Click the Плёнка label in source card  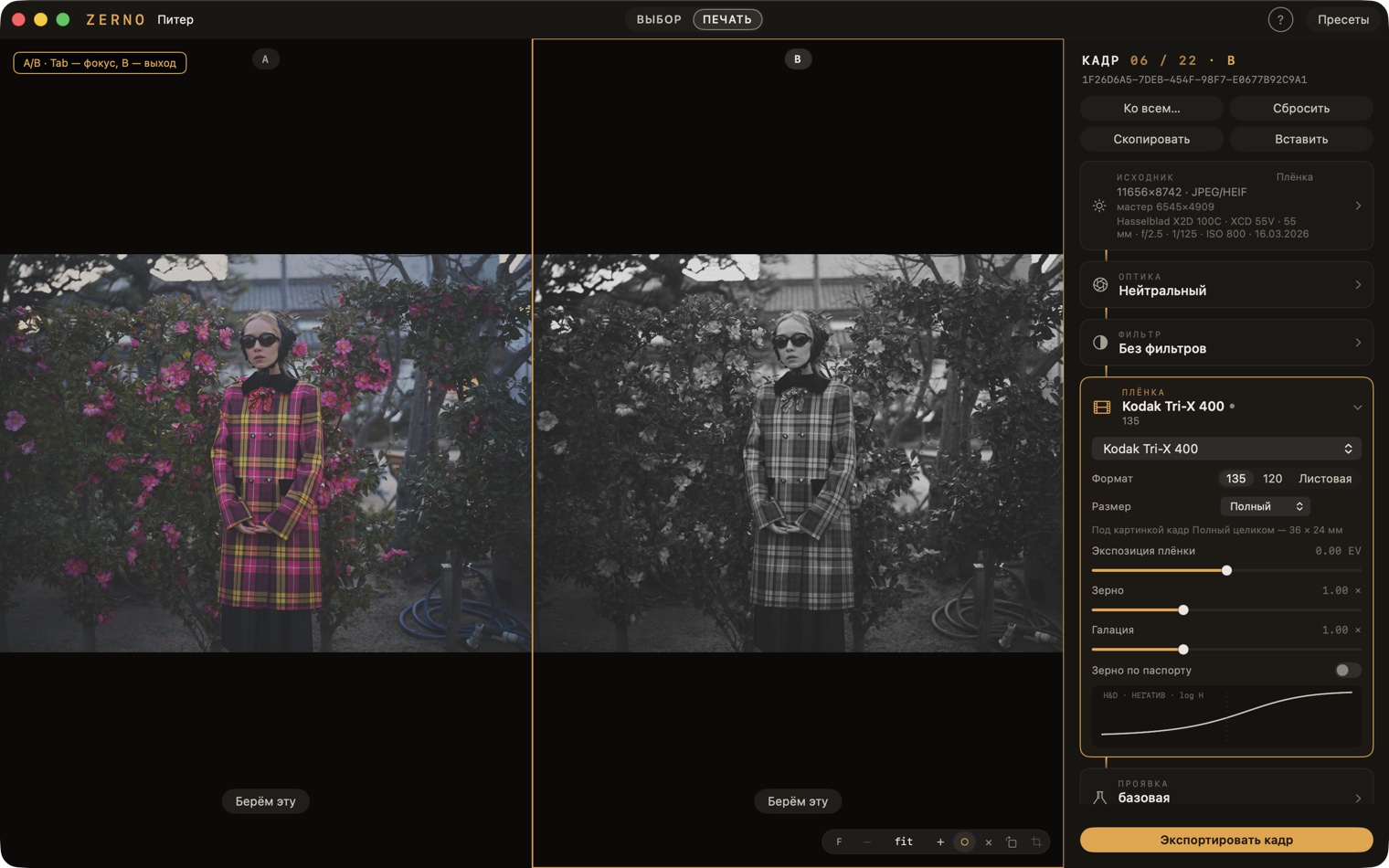click(x=1295, y=177)
